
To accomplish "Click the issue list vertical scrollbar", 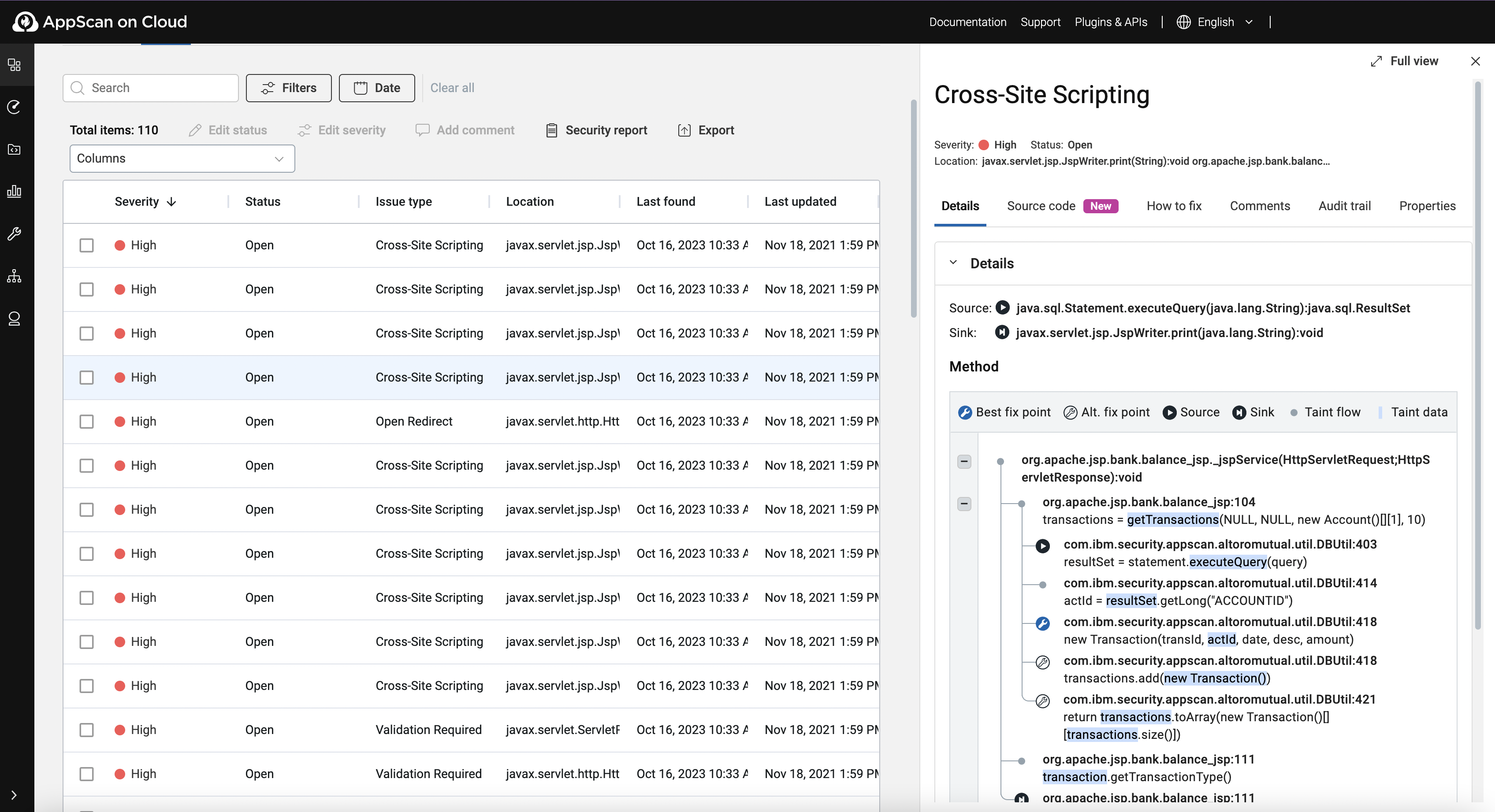I will [x=914, y=209].
